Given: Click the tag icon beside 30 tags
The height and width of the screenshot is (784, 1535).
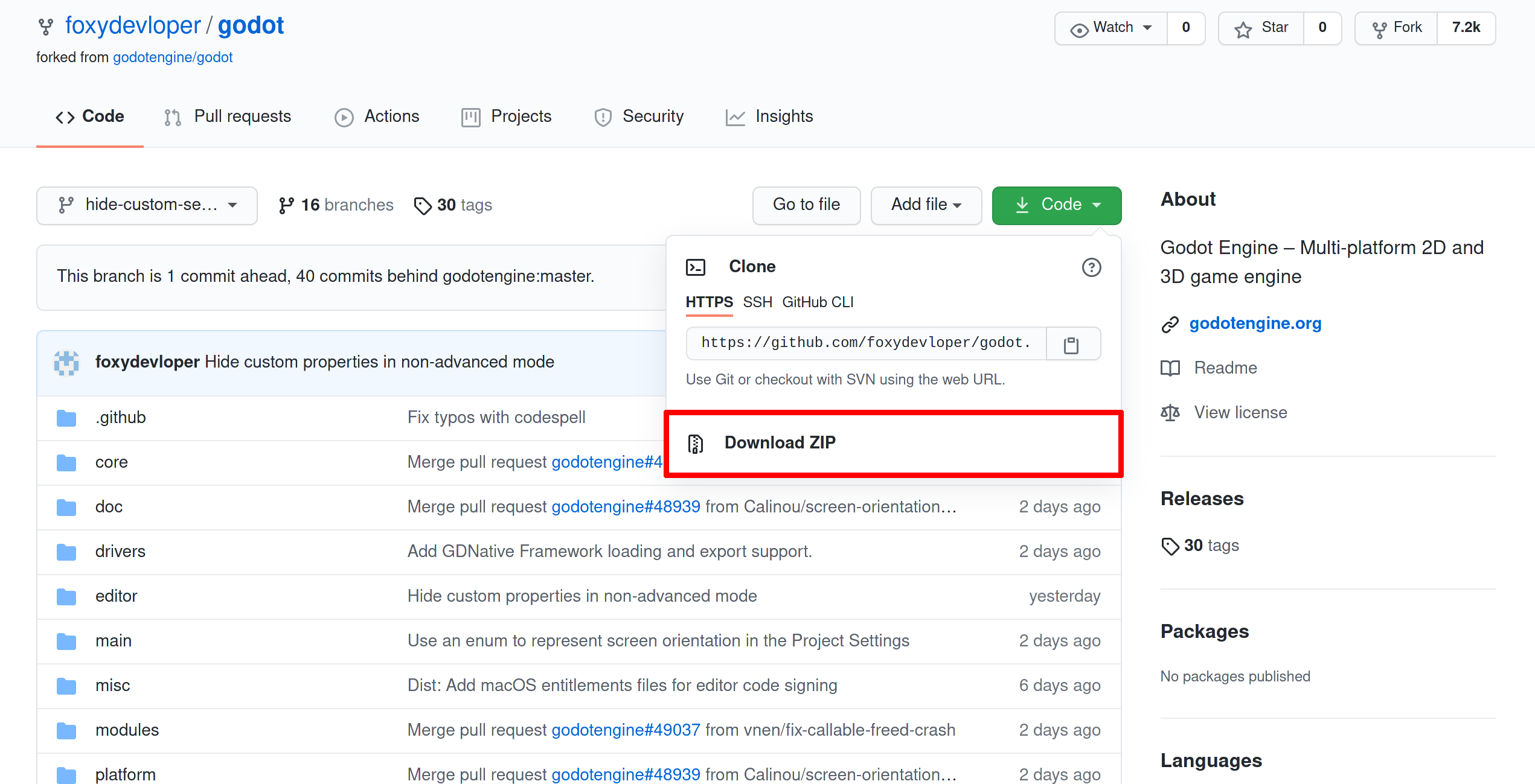Looking at the screenshot, I should pos(422,205).
